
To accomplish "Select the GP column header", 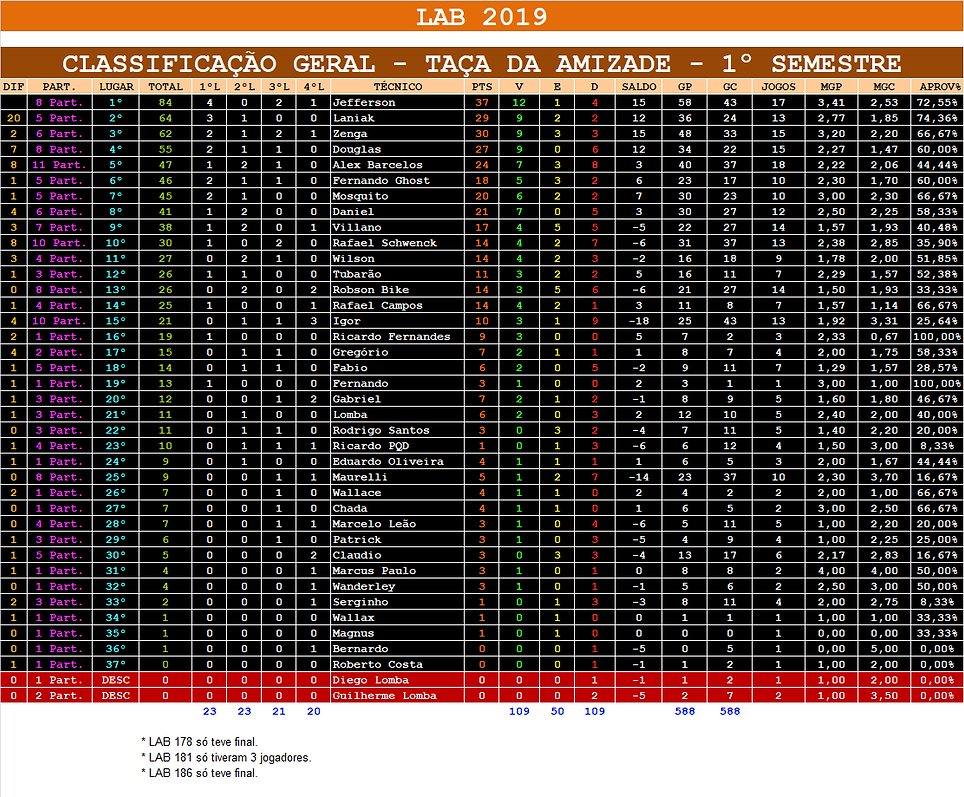I will tap(684, 87).
